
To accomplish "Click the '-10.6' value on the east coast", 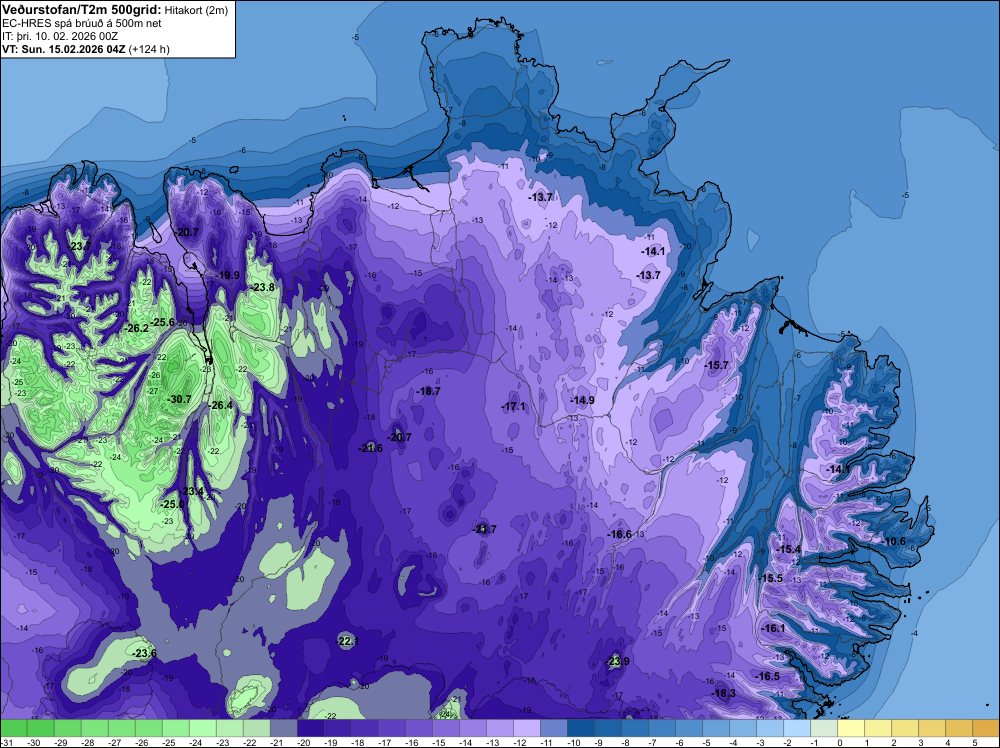I will pos(893,541).
